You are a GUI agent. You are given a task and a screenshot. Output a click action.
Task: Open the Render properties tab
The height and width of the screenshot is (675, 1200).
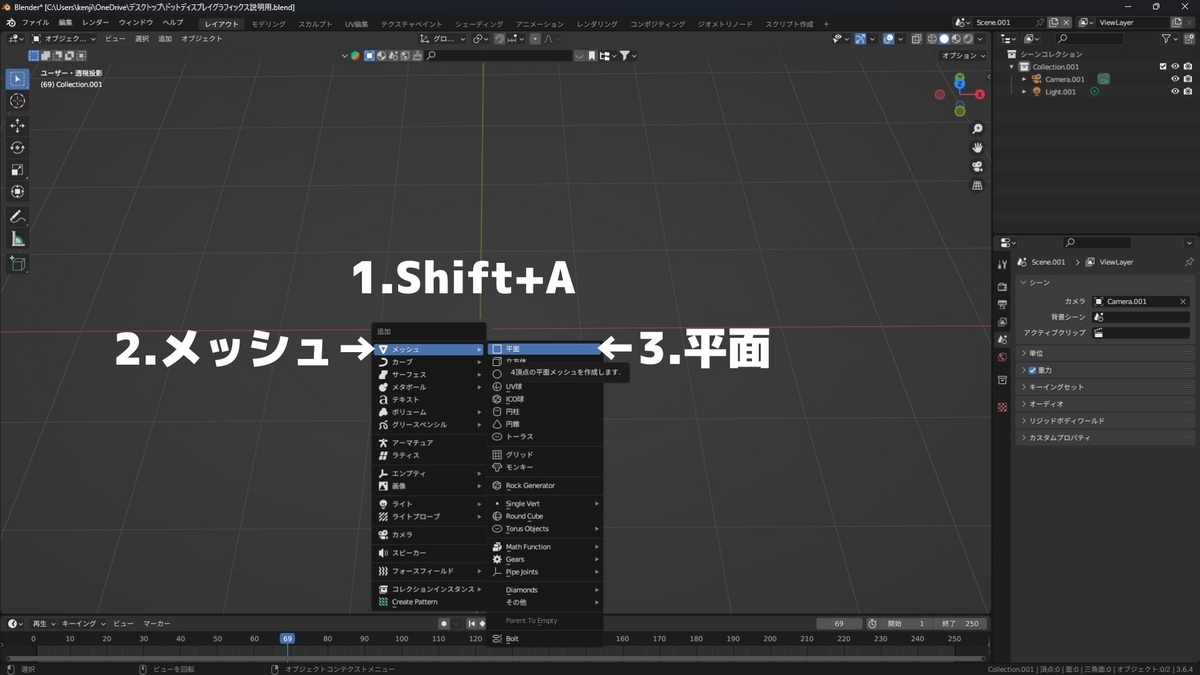pos(1003,284)
